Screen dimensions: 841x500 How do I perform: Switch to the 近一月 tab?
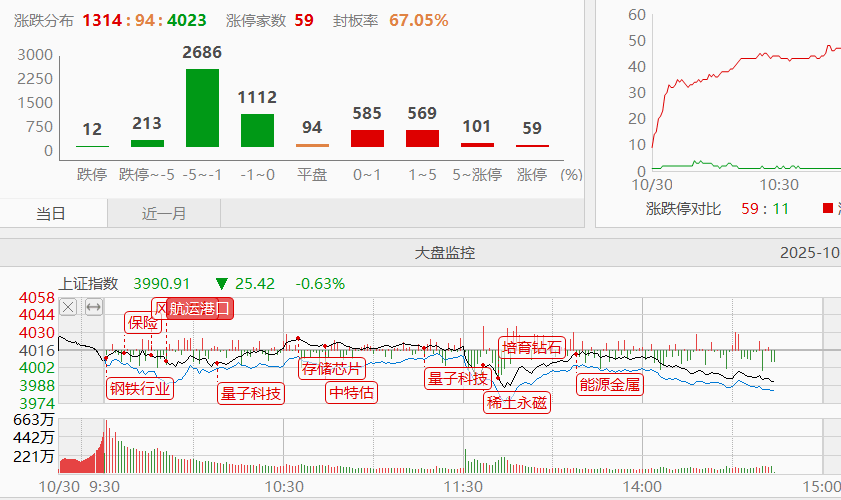coord(164,213)
